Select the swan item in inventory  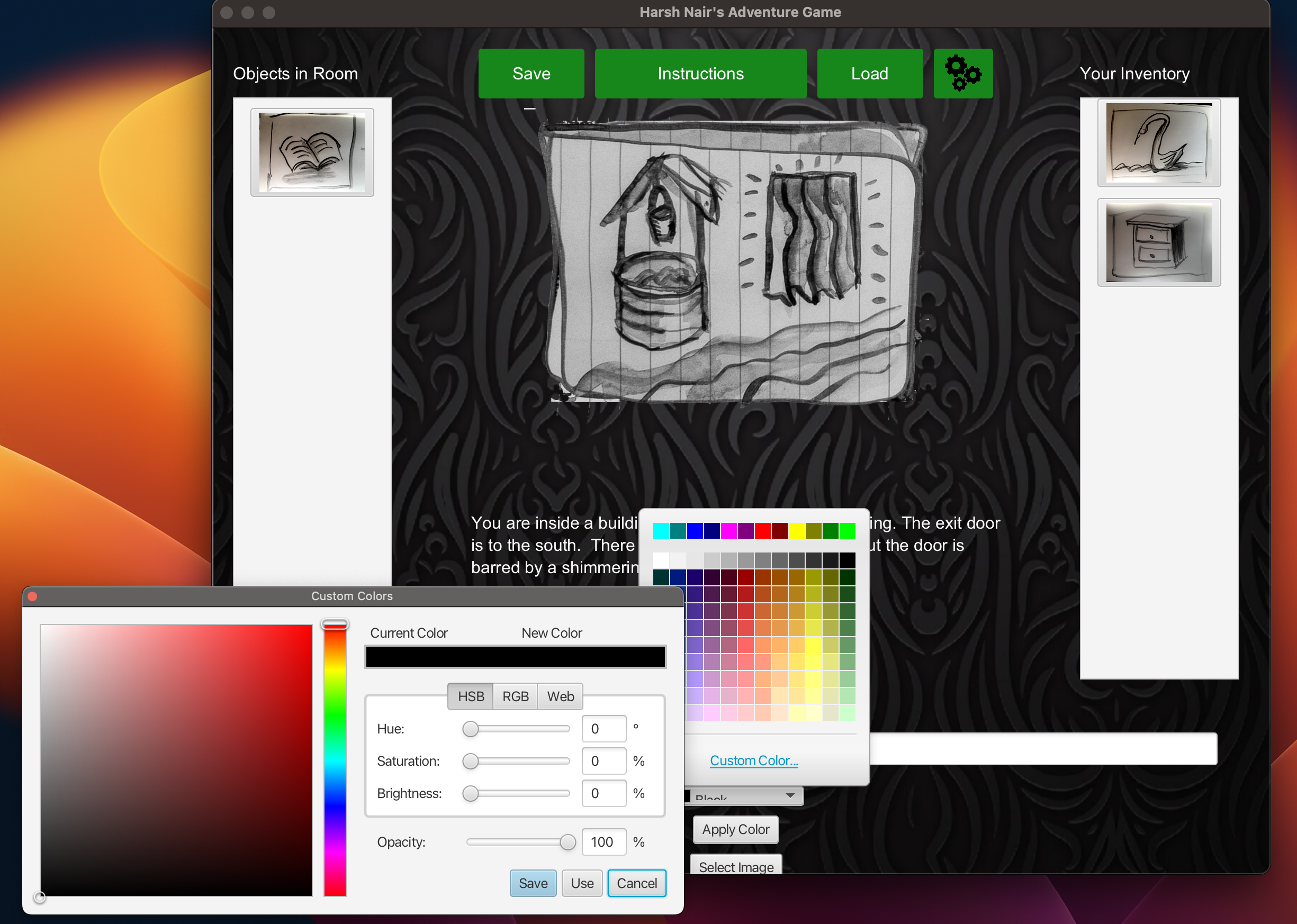1158,143
